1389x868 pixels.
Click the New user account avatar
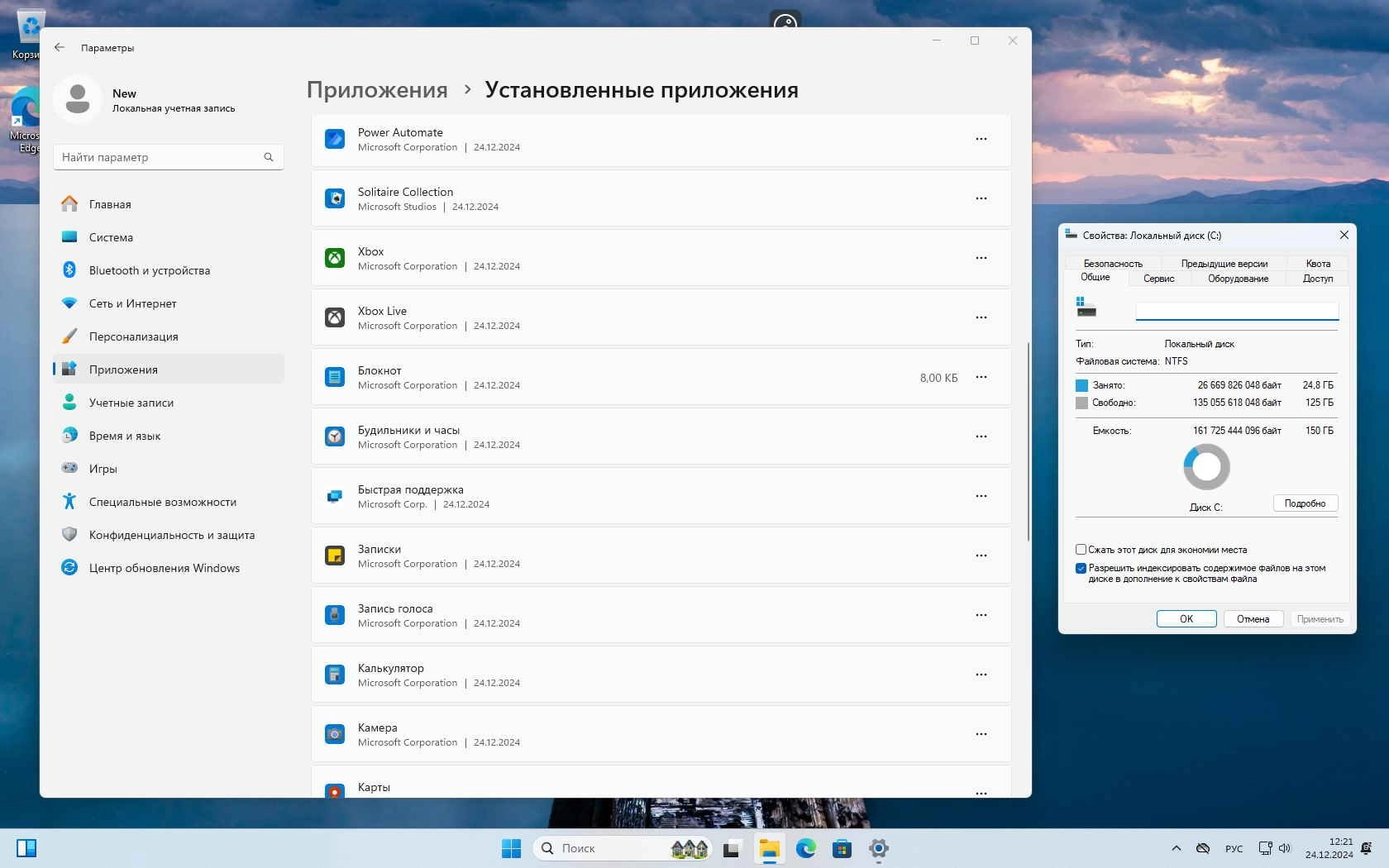click(x=78, y=99)
